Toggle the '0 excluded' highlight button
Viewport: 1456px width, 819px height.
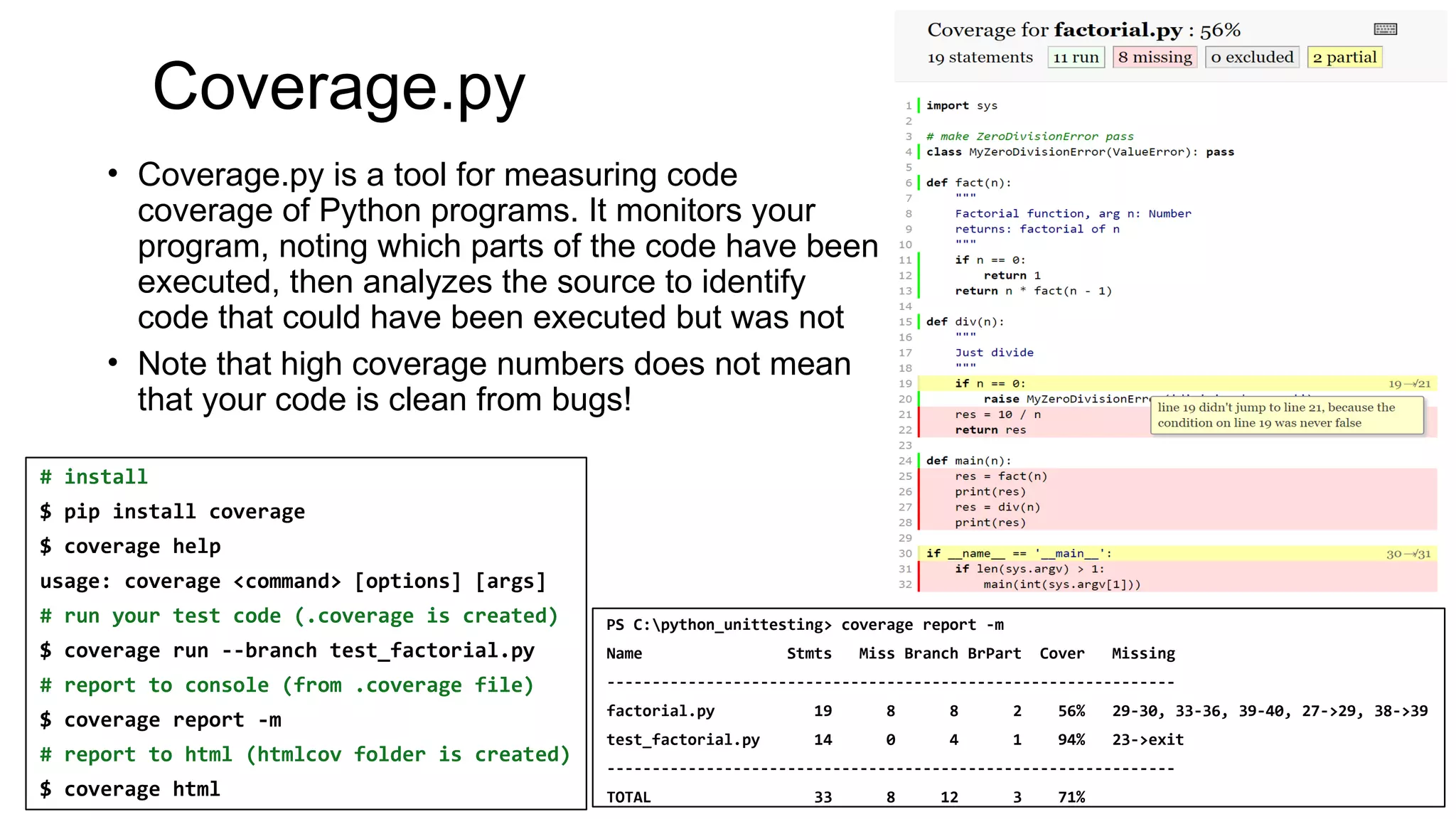coord(1252,57)
